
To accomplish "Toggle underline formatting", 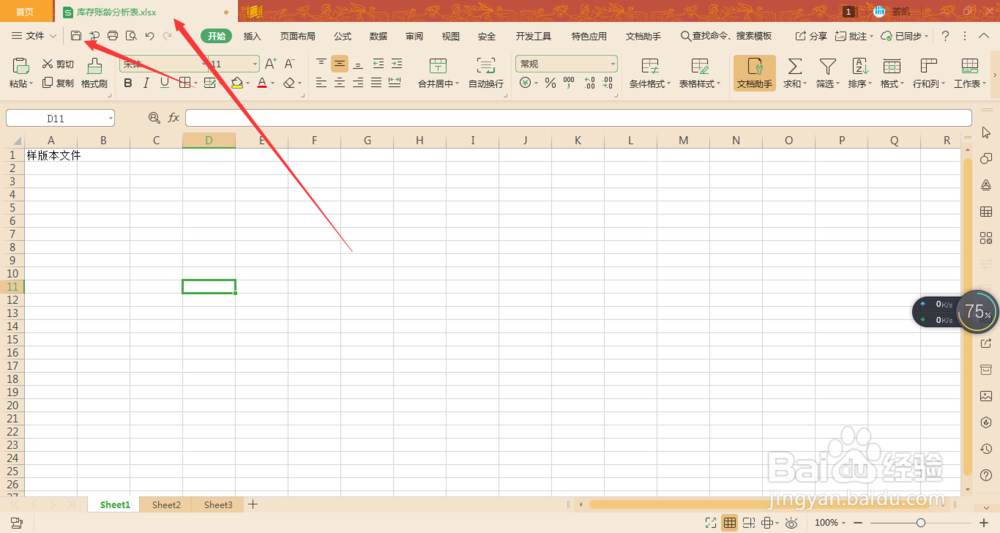I will (x=165, y=83).
